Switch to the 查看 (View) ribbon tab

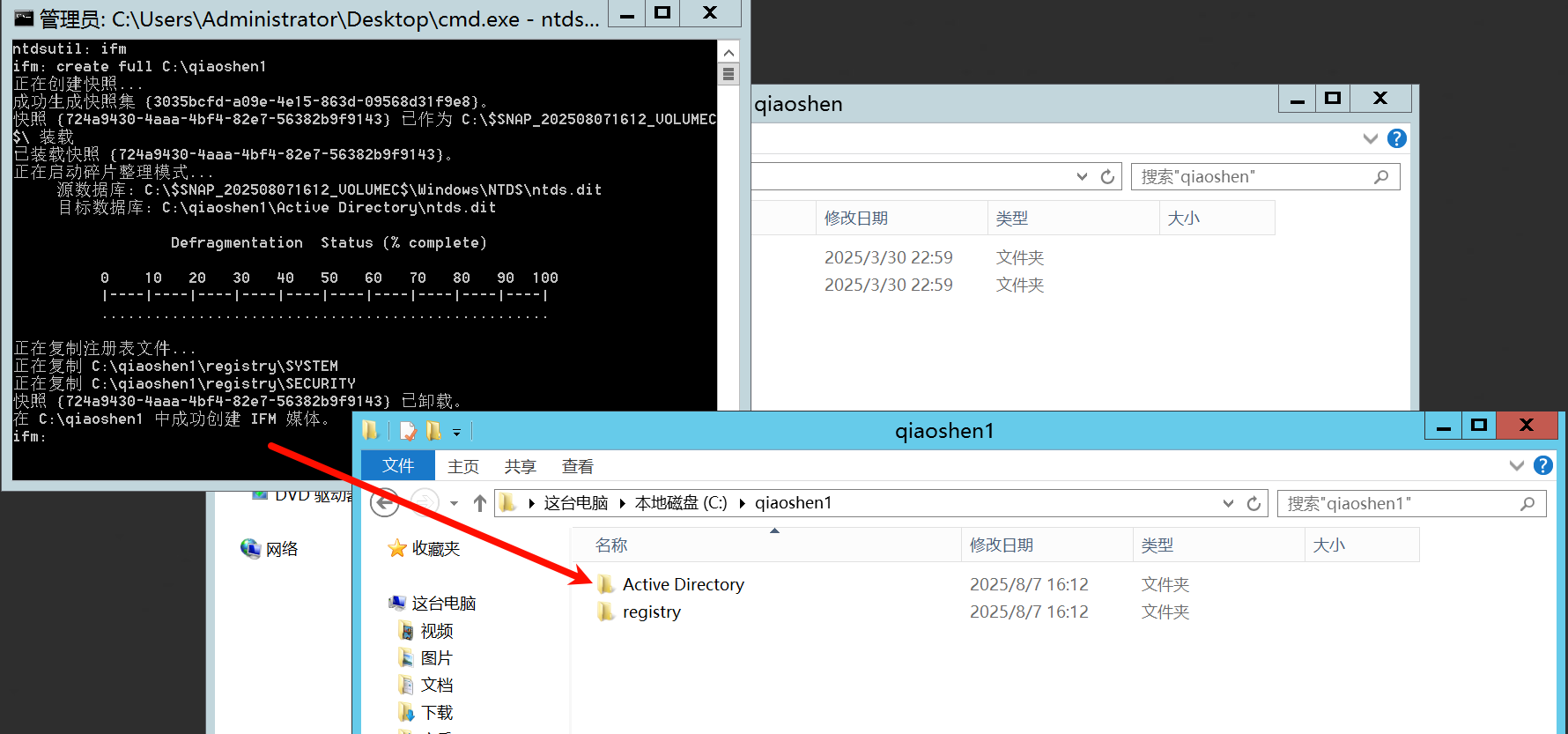577,466
